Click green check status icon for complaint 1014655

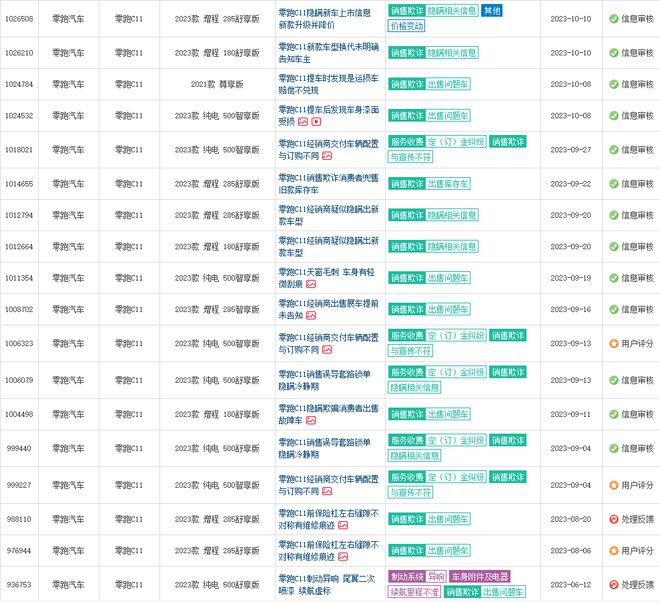(x=614, y=184)
